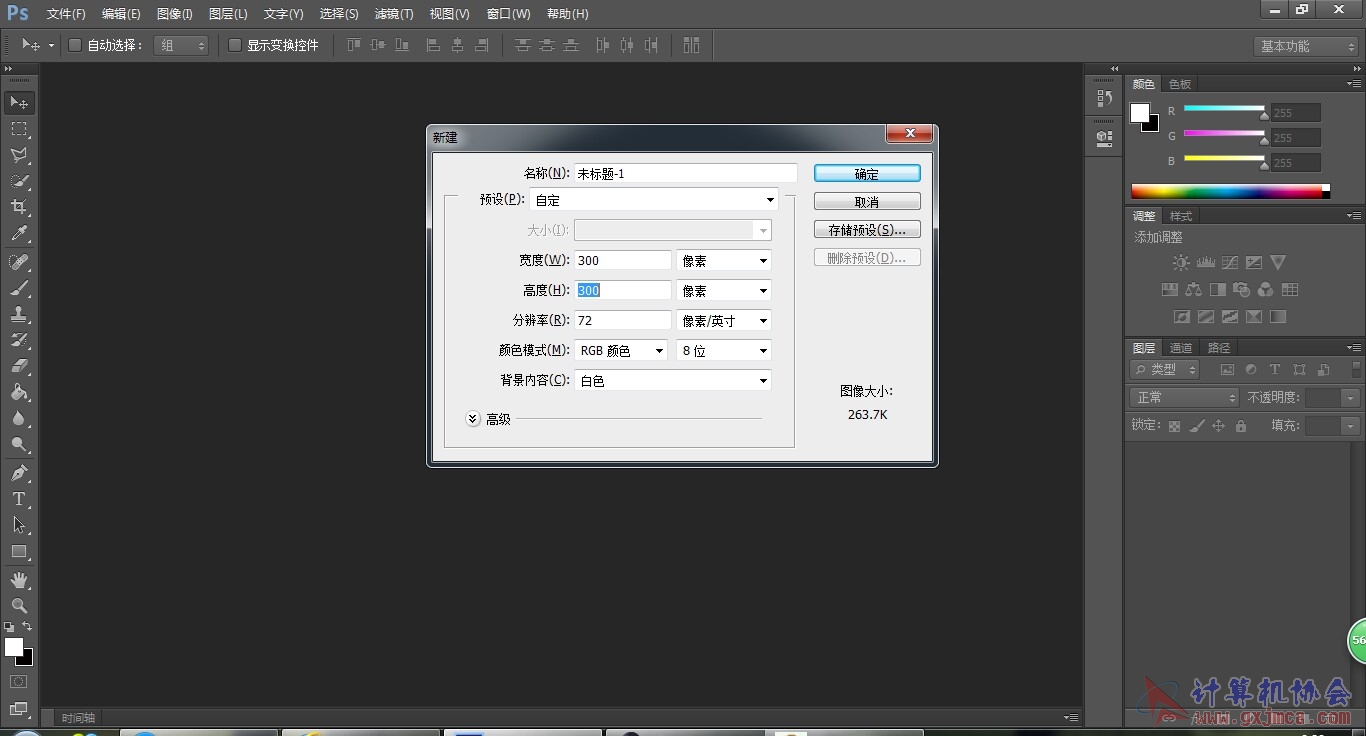Switch to 色板 tab
The width and height of the screenshot is (1366, 736).
point(1180,84)
